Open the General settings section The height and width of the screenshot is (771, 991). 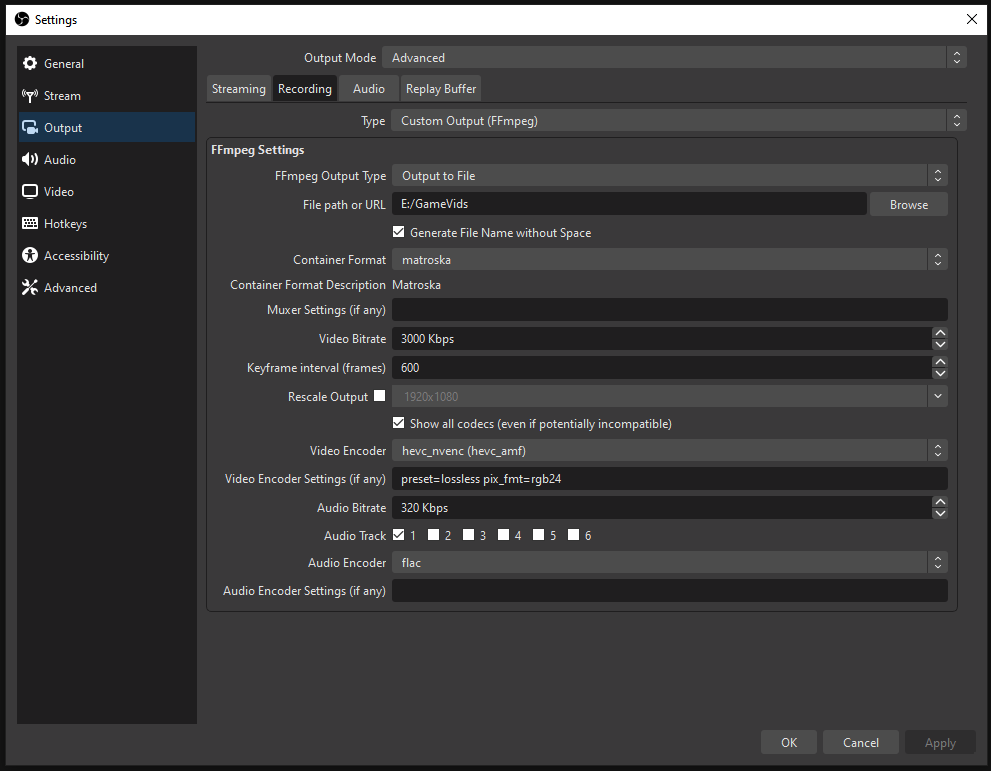(x=62, y=63)
